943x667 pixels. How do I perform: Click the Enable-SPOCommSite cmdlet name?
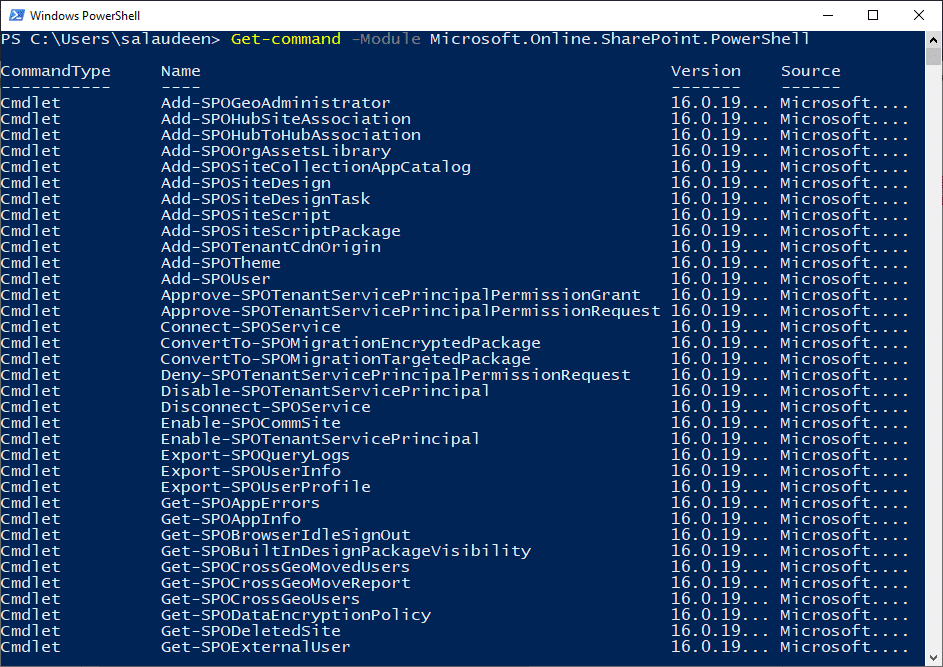[x=252, y=422]
